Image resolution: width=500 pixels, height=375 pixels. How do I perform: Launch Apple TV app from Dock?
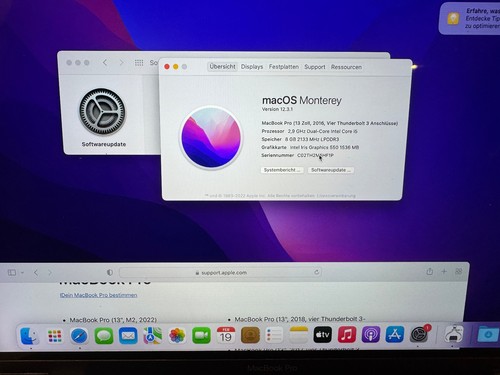tap(323, 334)
